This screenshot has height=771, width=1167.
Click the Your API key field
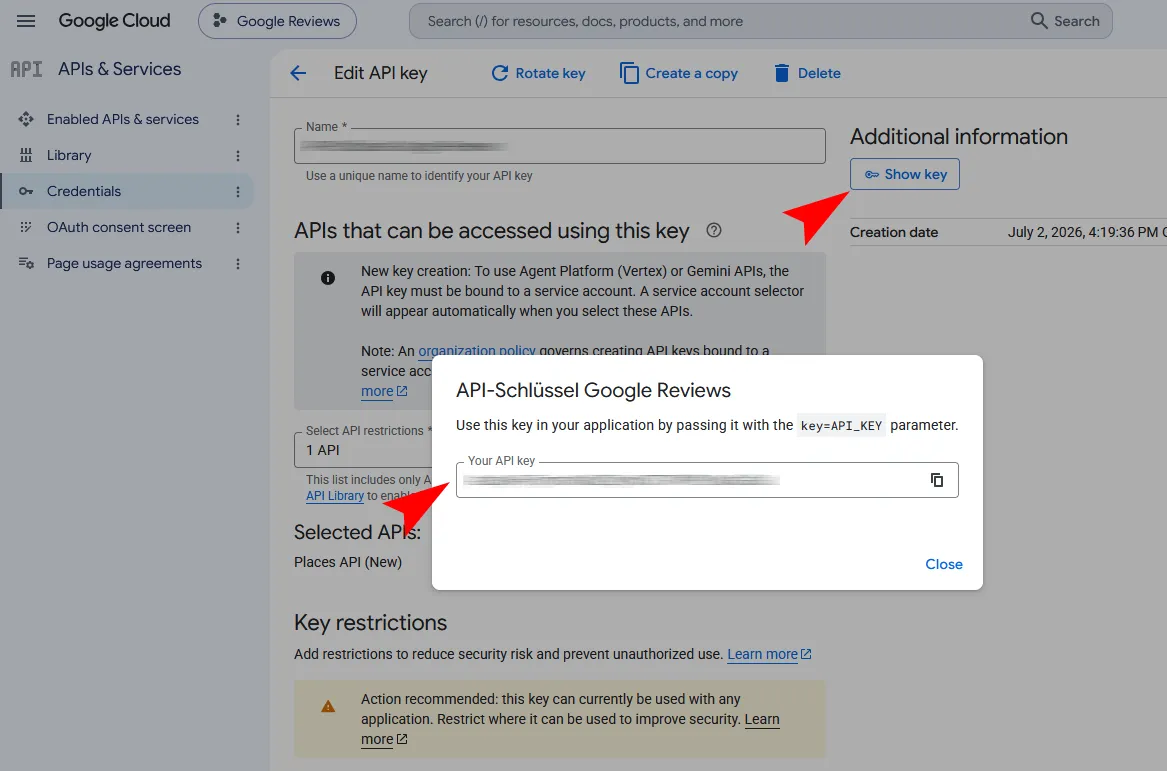[x=707, y=480]
